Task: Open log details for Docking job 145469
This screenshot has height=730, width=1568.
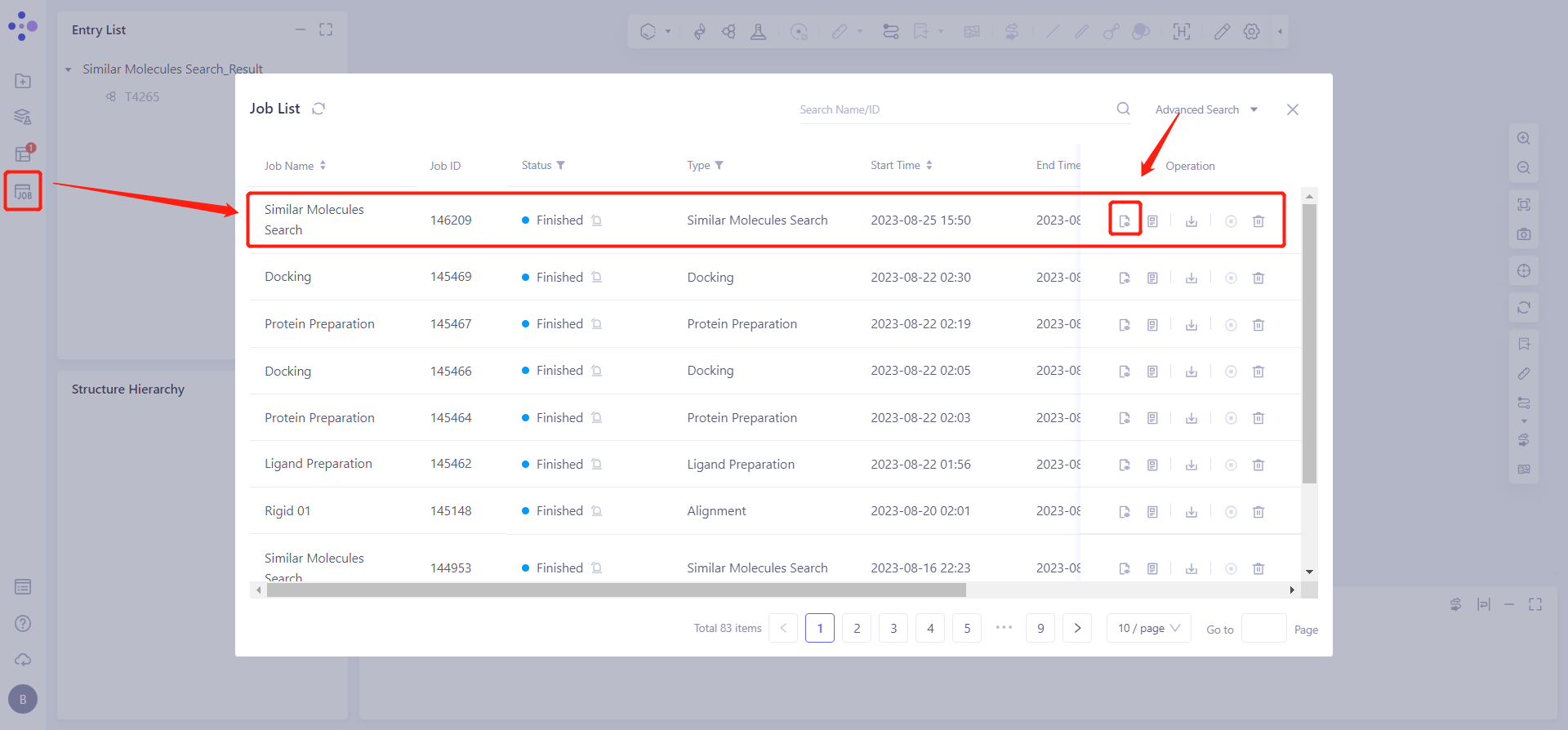Action: (1152, 278)
